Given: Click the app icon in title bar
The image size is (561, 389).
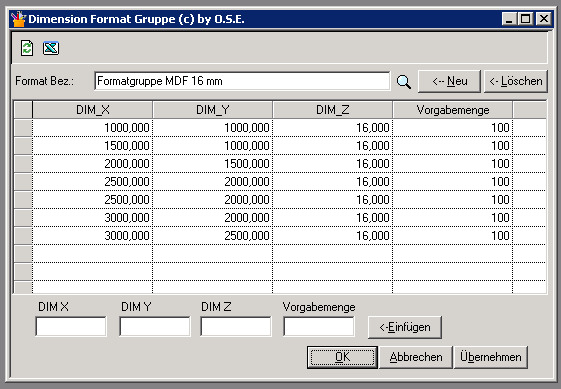Looking at the screenshot, I should pyautogui.click(x=18, y=19).
